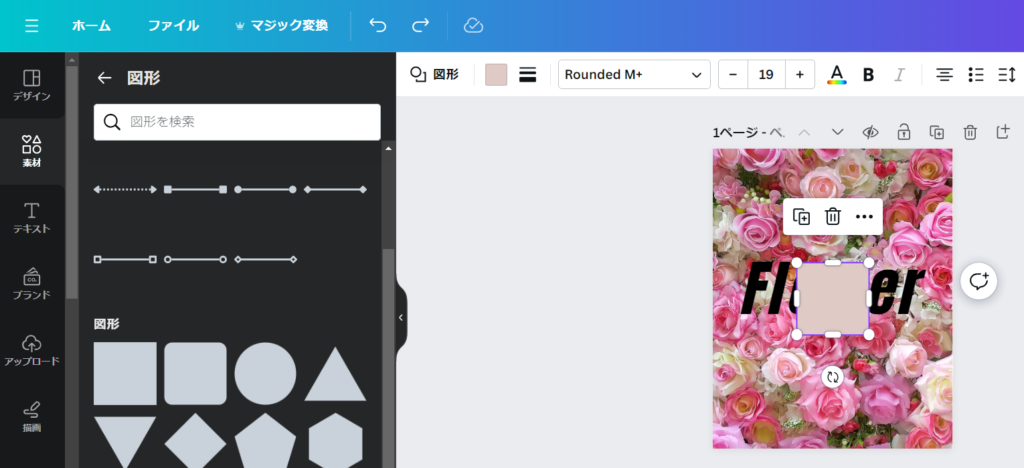The width and height of the screenshot is (1024, 468).
Task: Add a comment with the speech bubble icon
Action: coord(978,281)
